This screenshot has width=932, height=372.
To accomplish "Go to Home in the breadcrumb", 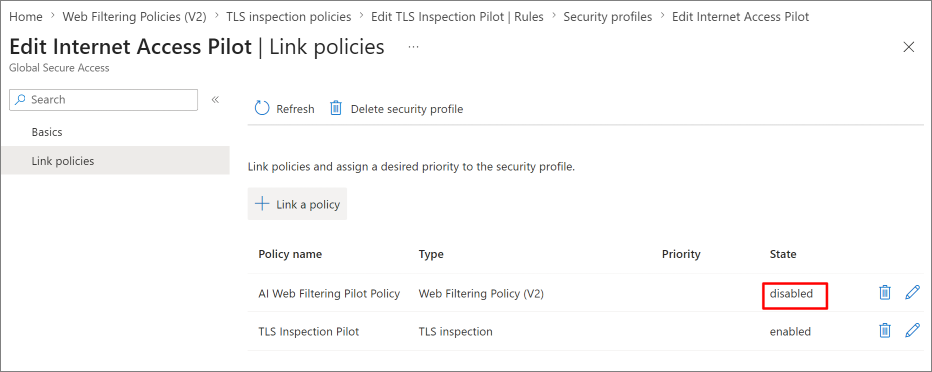I will [26, 17].
